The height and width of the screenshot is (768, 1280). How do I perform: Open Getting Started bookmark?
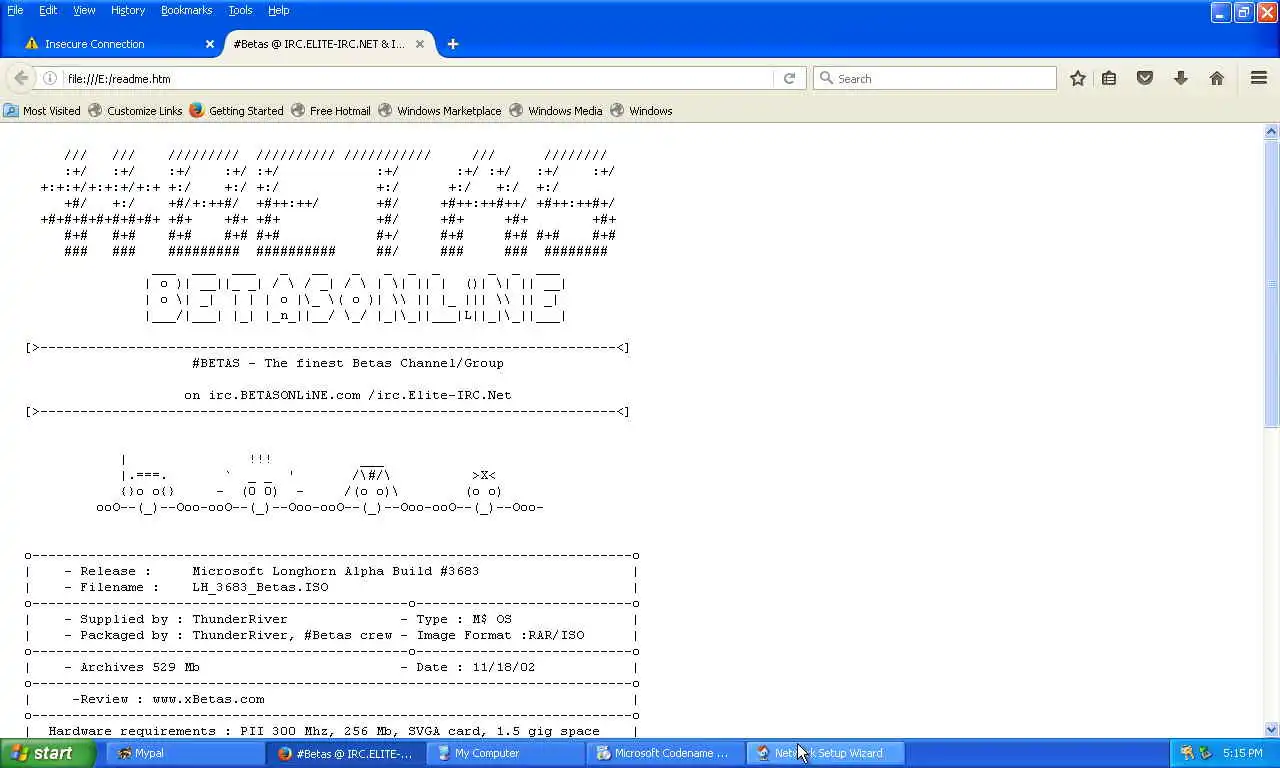pos(236,111)
